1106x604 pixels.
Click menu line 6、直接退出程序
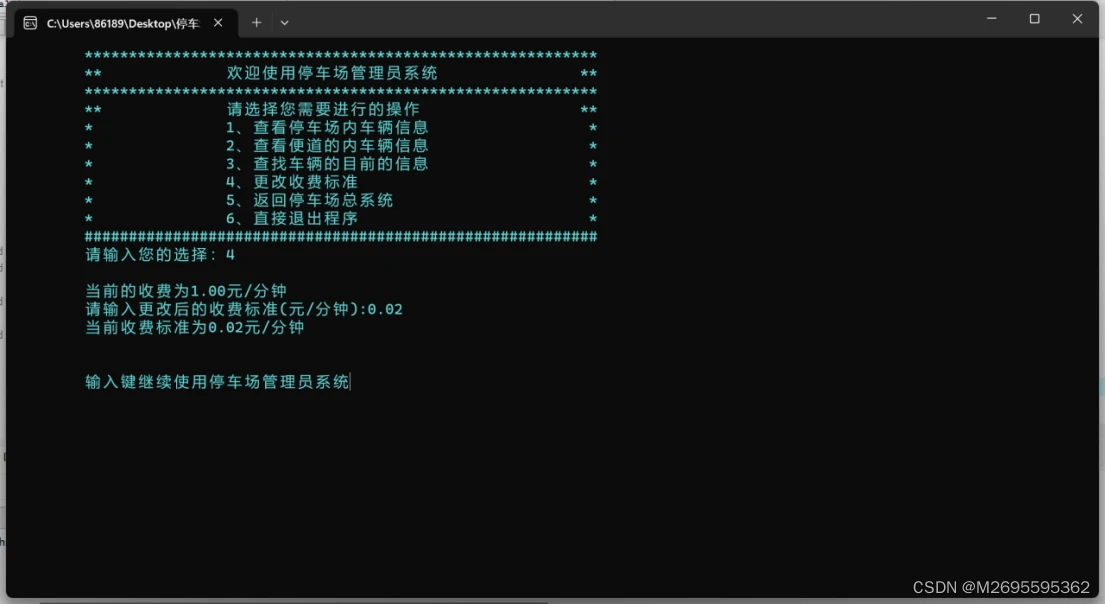(292, 219)
